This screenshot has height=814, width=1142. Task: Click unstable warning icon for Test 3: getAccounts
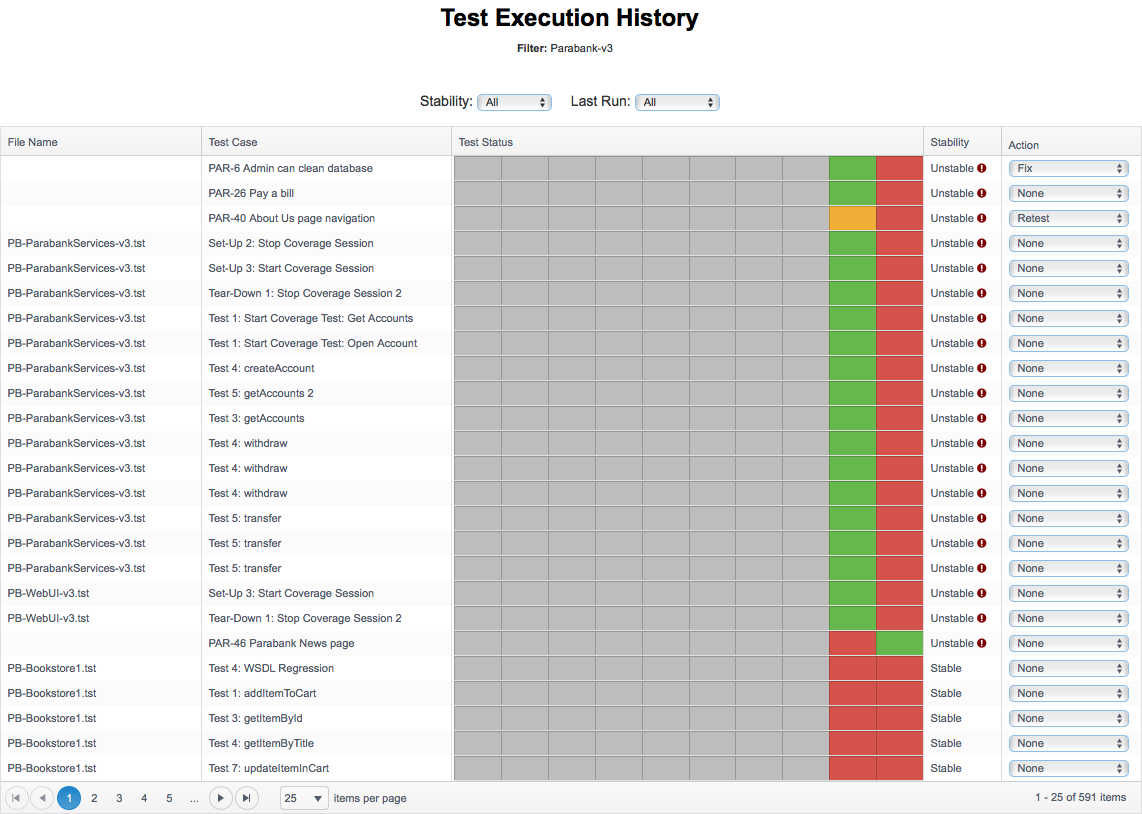[982, 419]
